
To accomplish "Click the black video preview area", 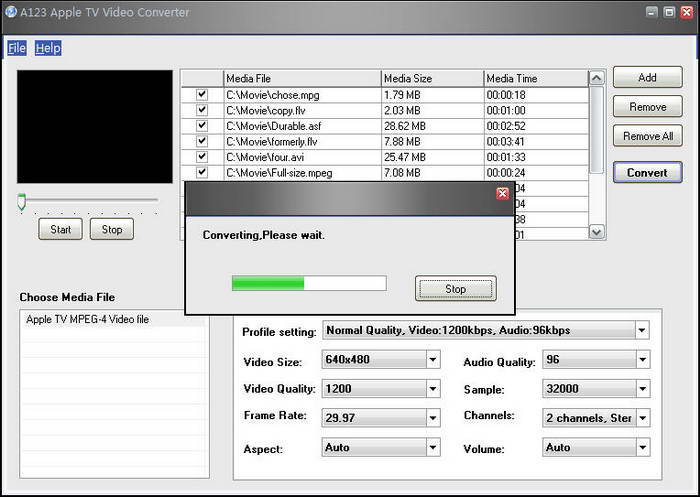I will point(95,126).
